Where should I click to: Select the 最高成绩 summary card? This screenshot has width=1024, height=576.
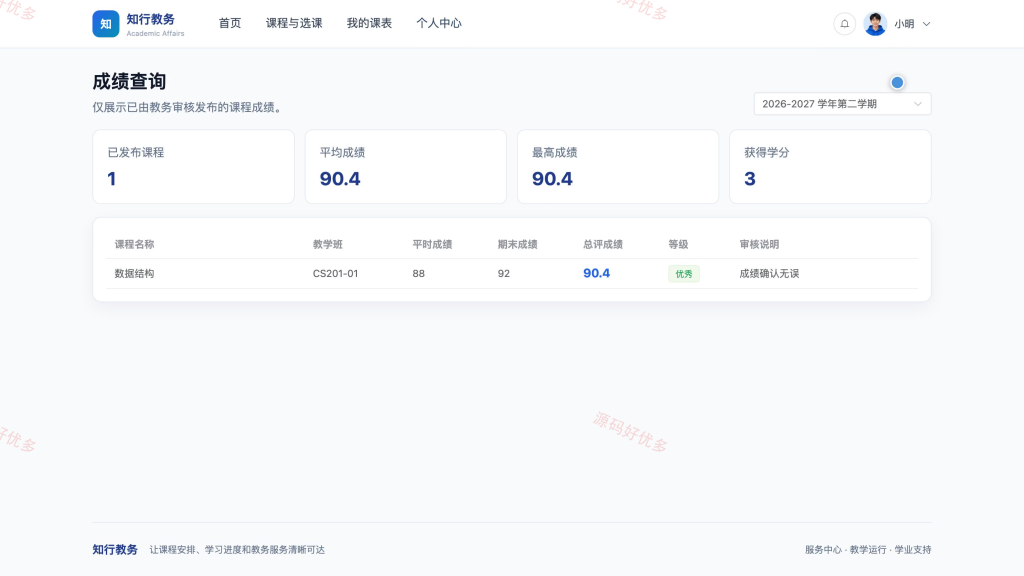[x=618, y=167]
